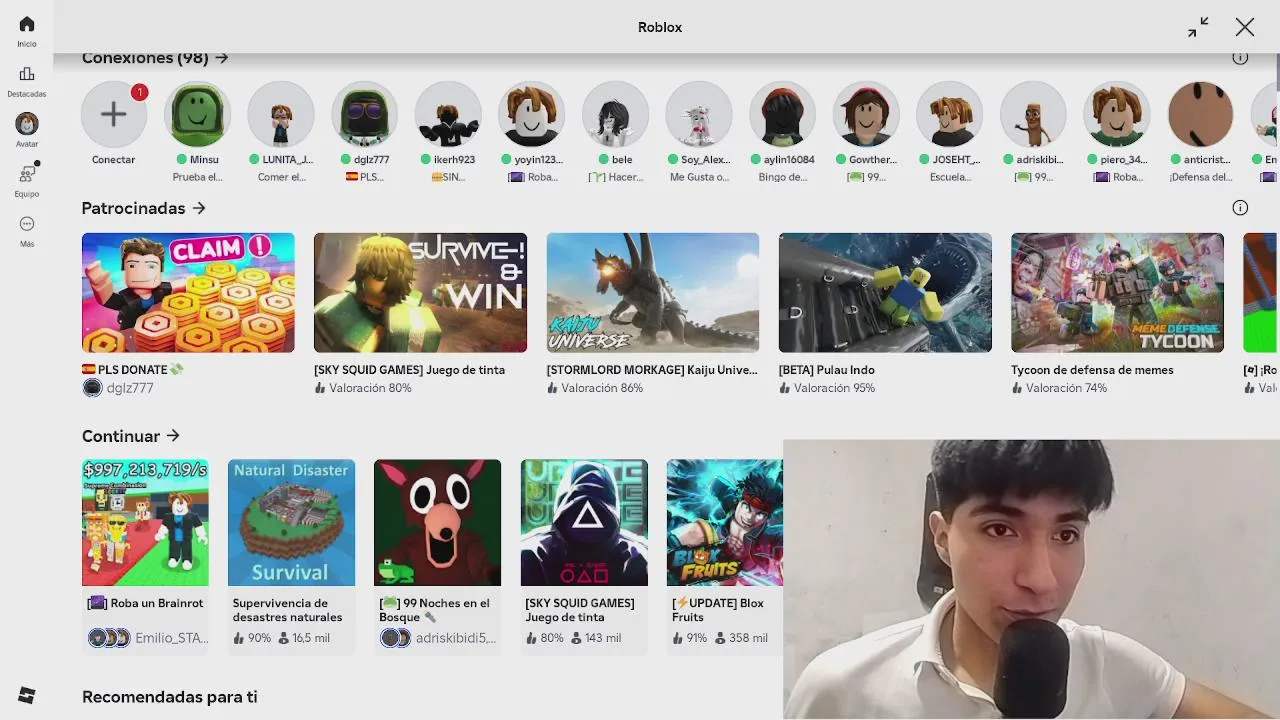This screenshot has height=720, width=1280.
Task: Open anticrist friend avatar
Action: coord(1200,114)
